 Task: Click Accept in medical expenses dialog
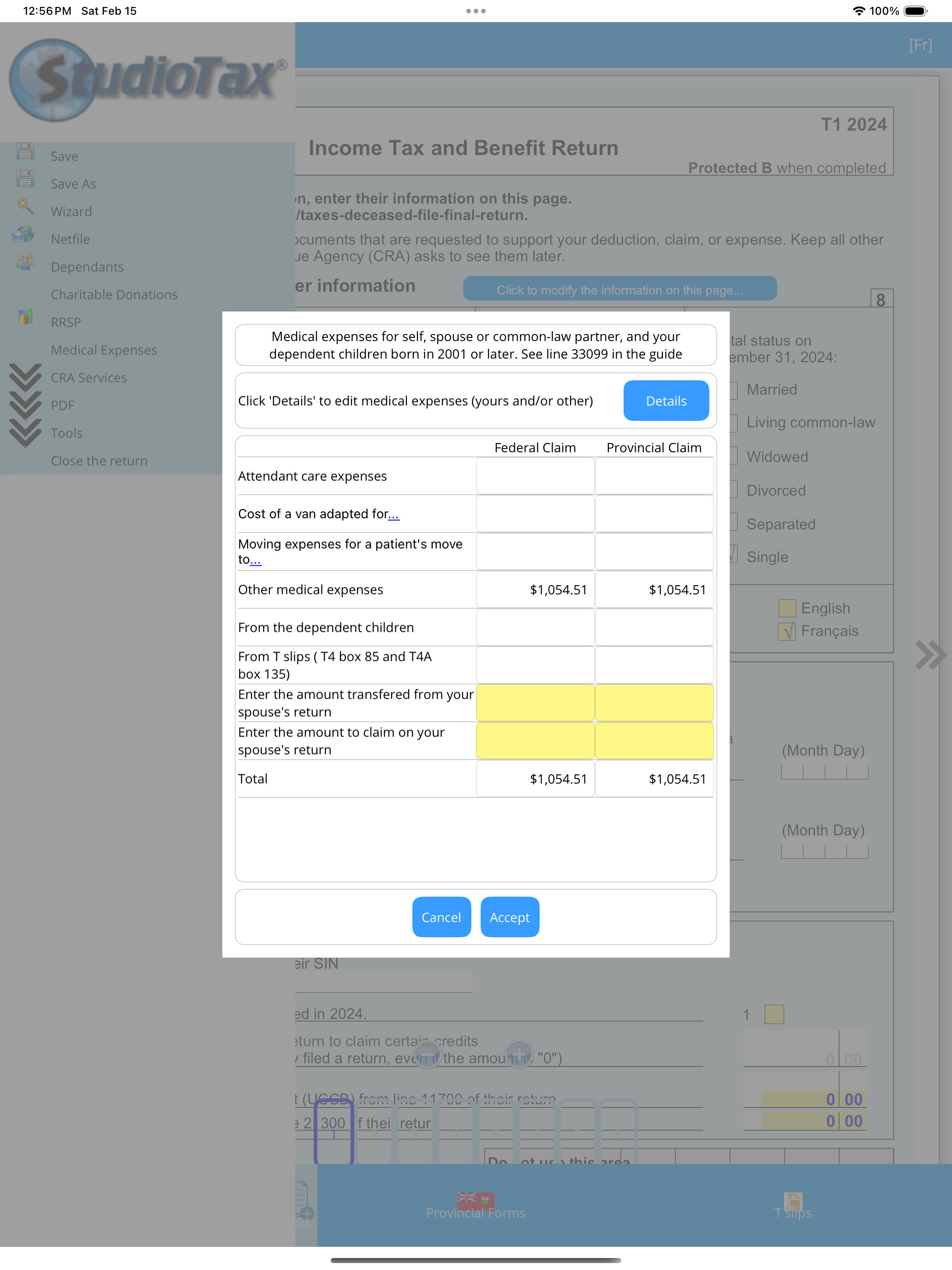point(510,917)
